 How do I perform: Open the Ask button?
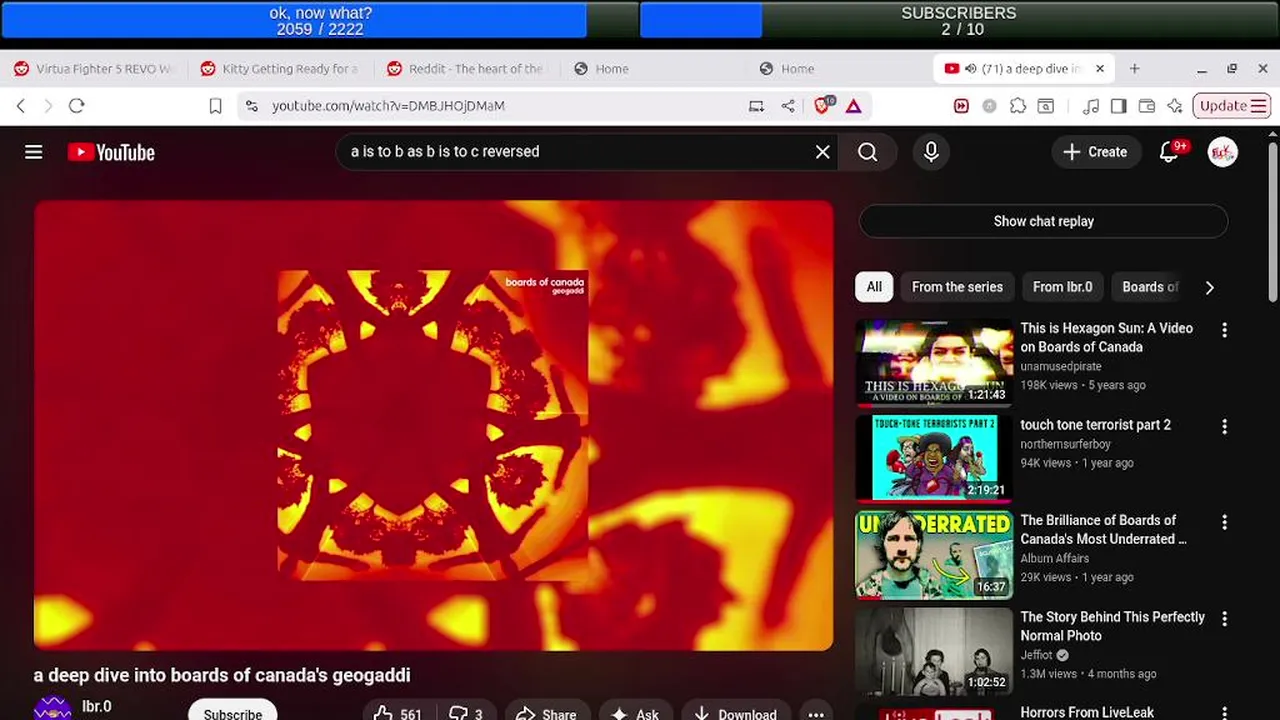(636, 713)
